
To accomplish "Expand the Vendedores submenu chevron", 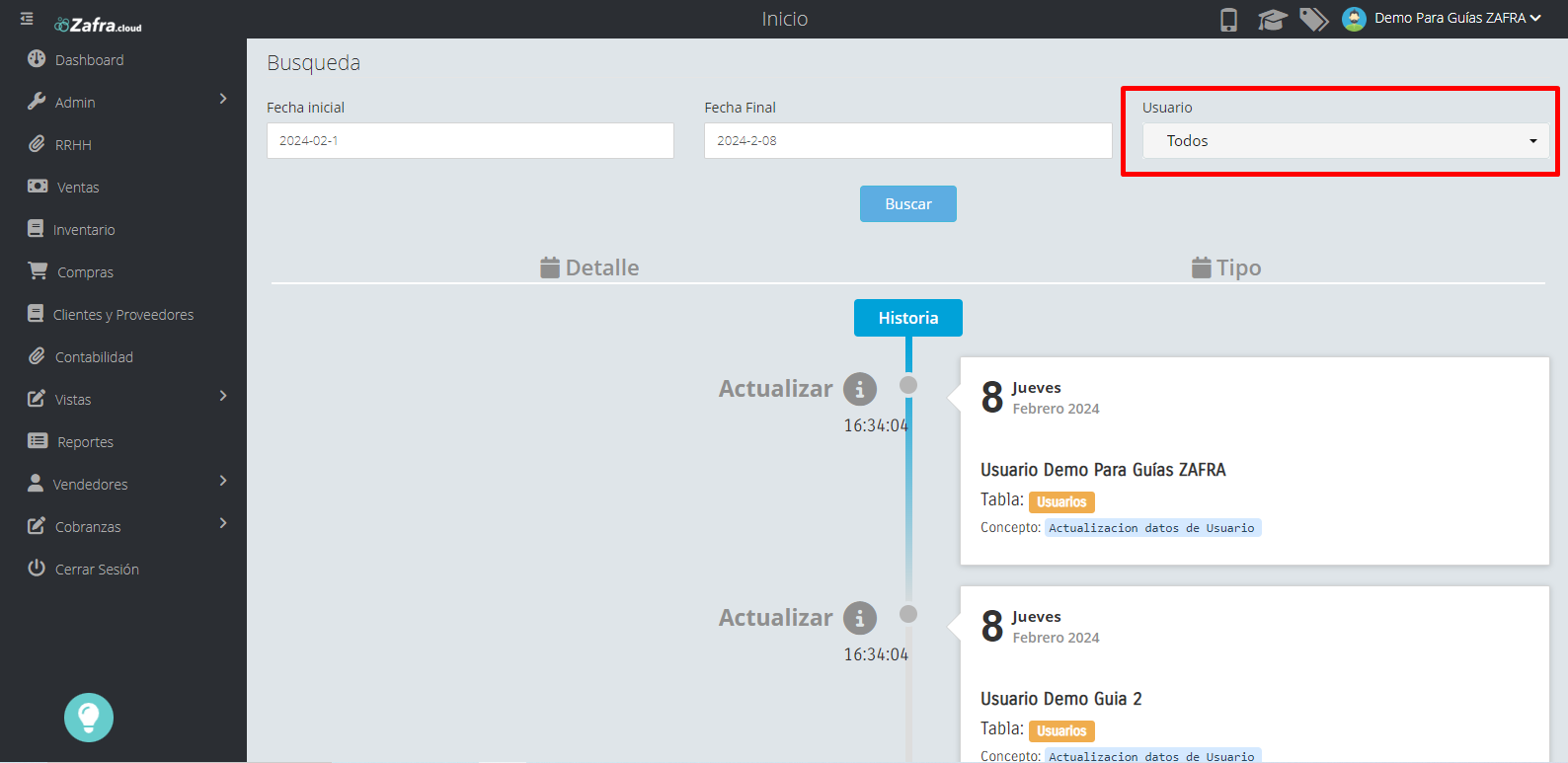I will (223, 481).
